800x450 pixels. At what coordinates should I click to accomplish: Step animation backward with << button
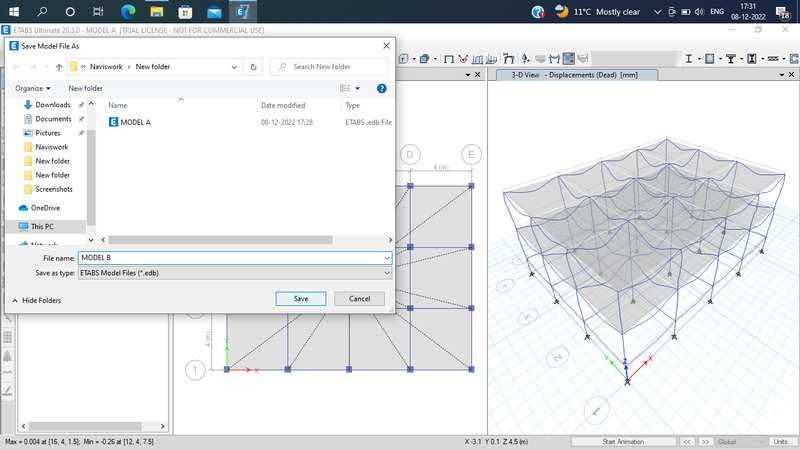pyautogui.click(x=687, y=442)
